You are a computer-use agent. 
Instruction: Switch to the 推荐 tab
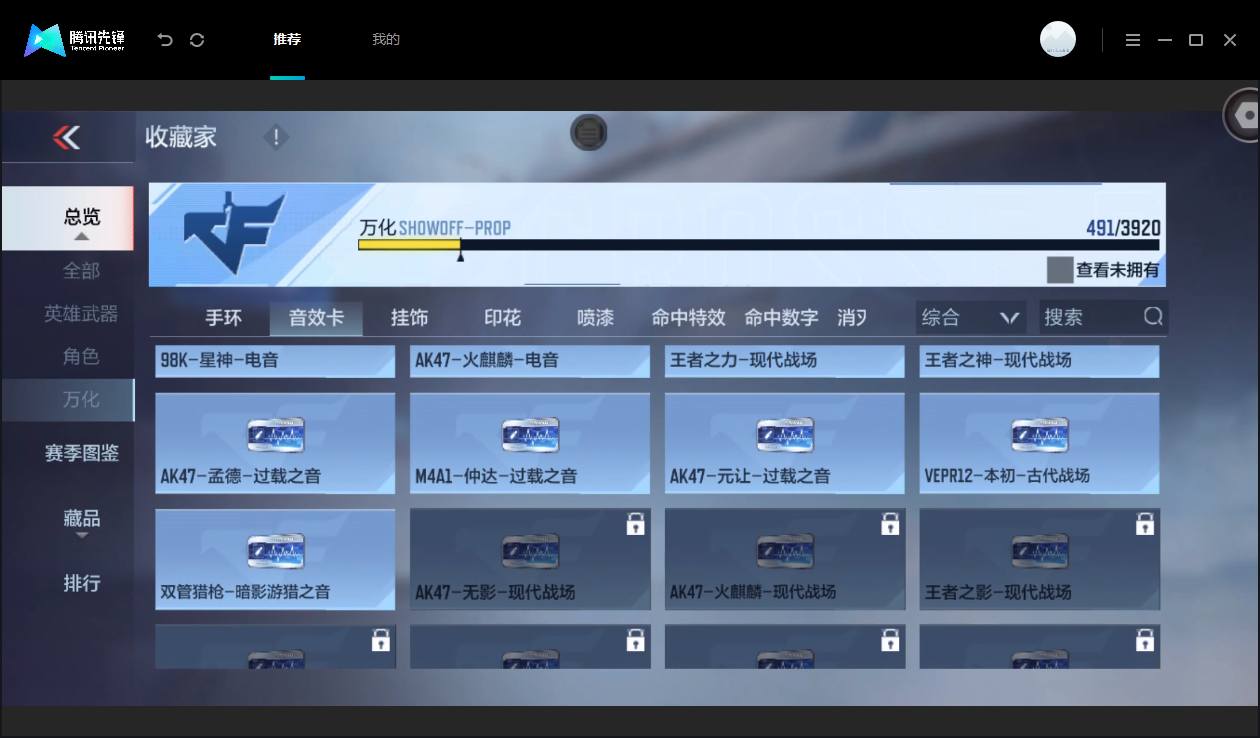(x=287, y=40)
